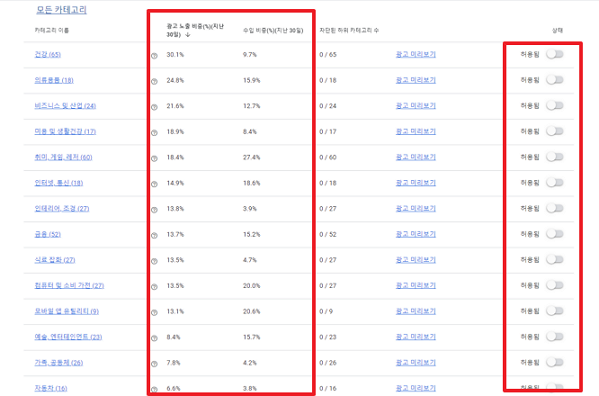Image resolution: width=599 pixels, height=396 pixels.
Task: Toggle the 가족, 공동체 status switch
Action: click(555, 362)
